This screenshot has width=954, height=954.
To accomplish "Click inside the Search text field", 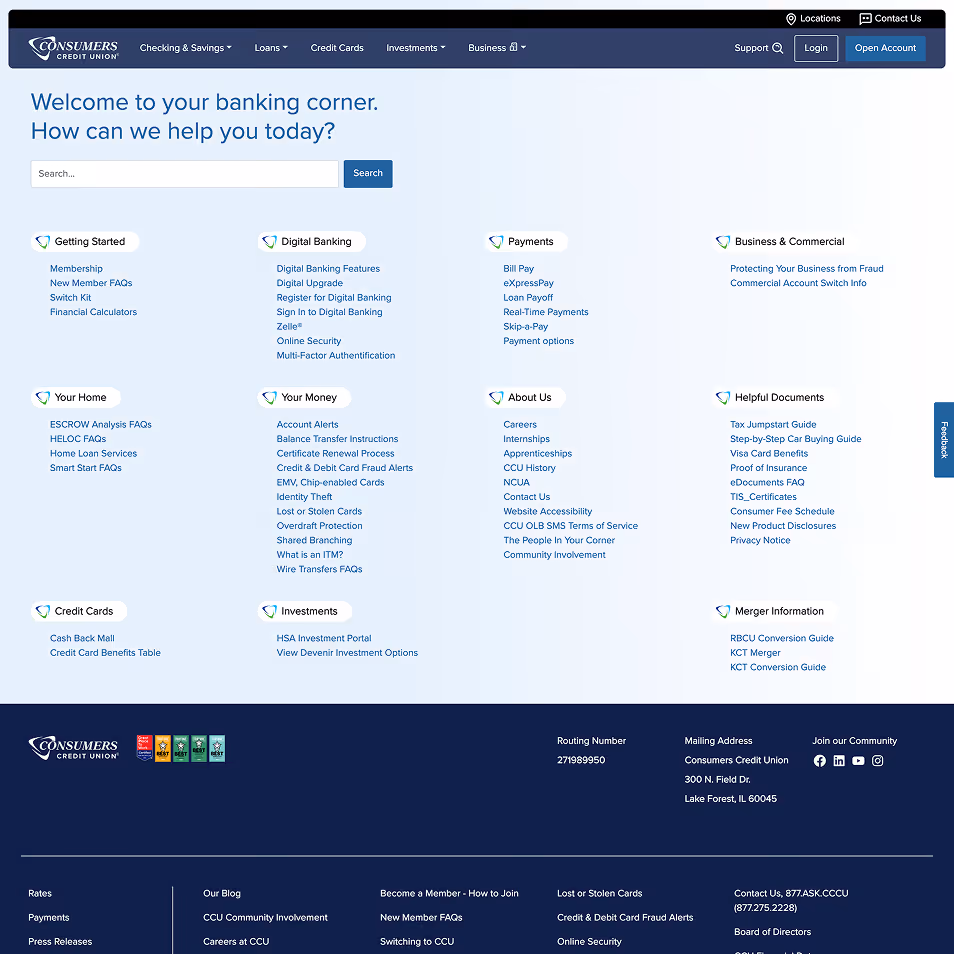I will click(x=184, y=173).
